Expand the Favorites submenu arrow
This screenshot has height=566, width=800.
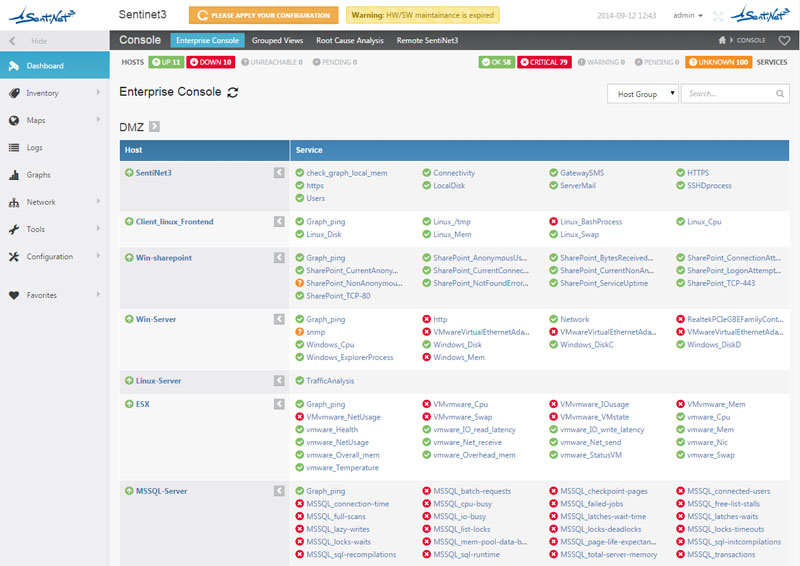(98, 294)
